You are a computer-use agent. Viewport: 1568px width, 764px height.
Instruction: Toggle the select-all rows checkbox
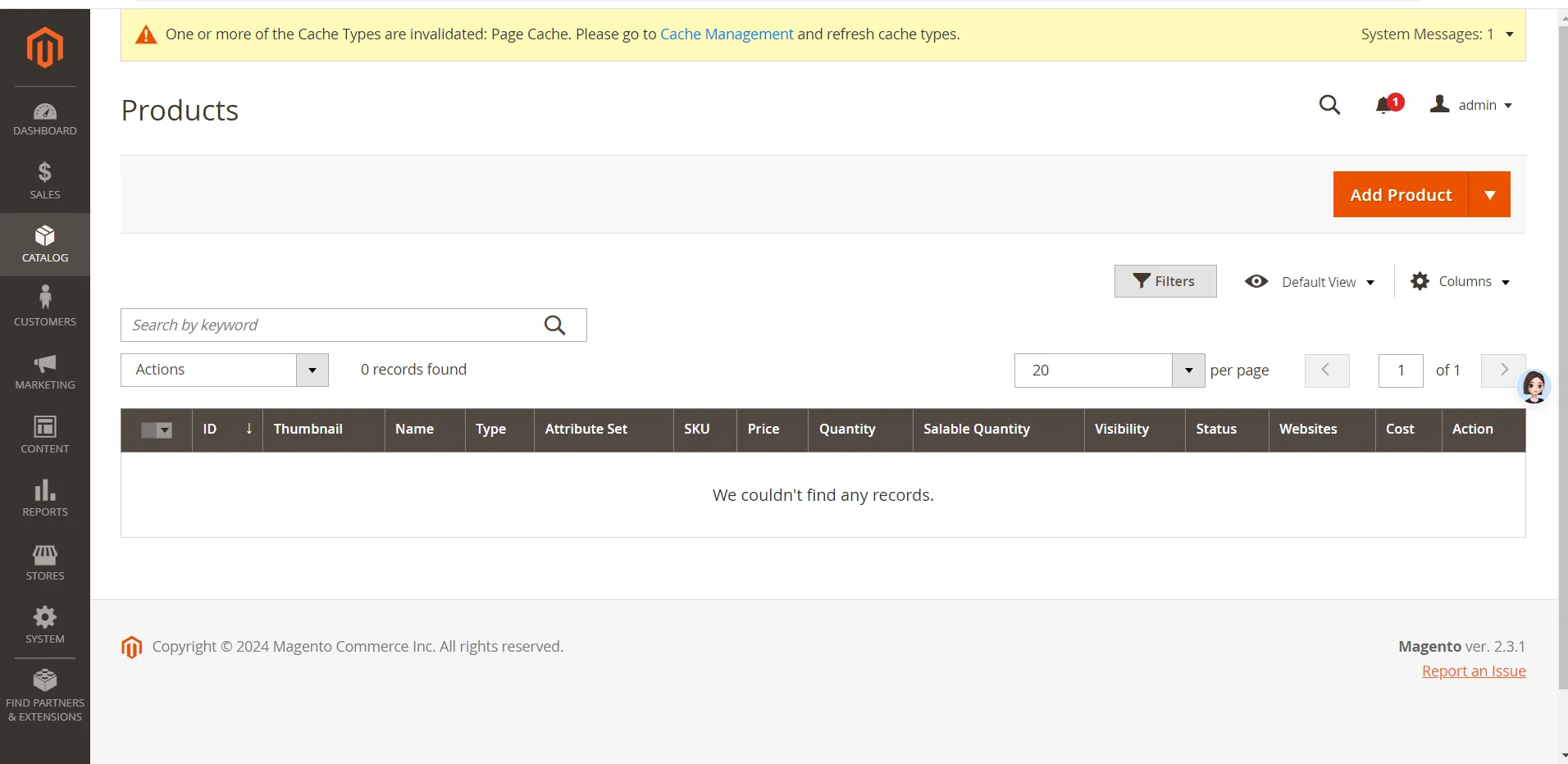(x=148, y=430)
